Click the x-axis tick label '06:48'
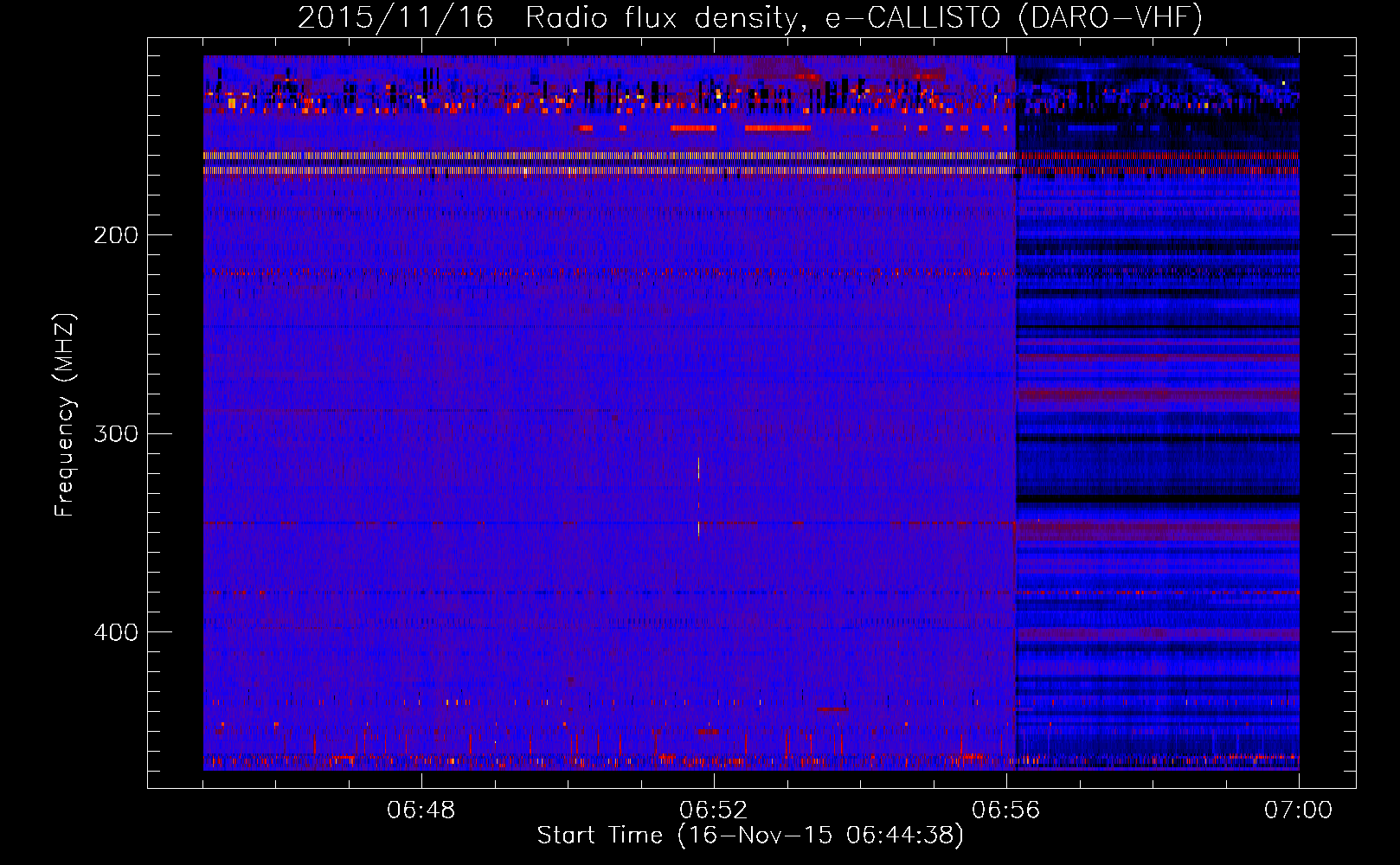 [421, 811]
